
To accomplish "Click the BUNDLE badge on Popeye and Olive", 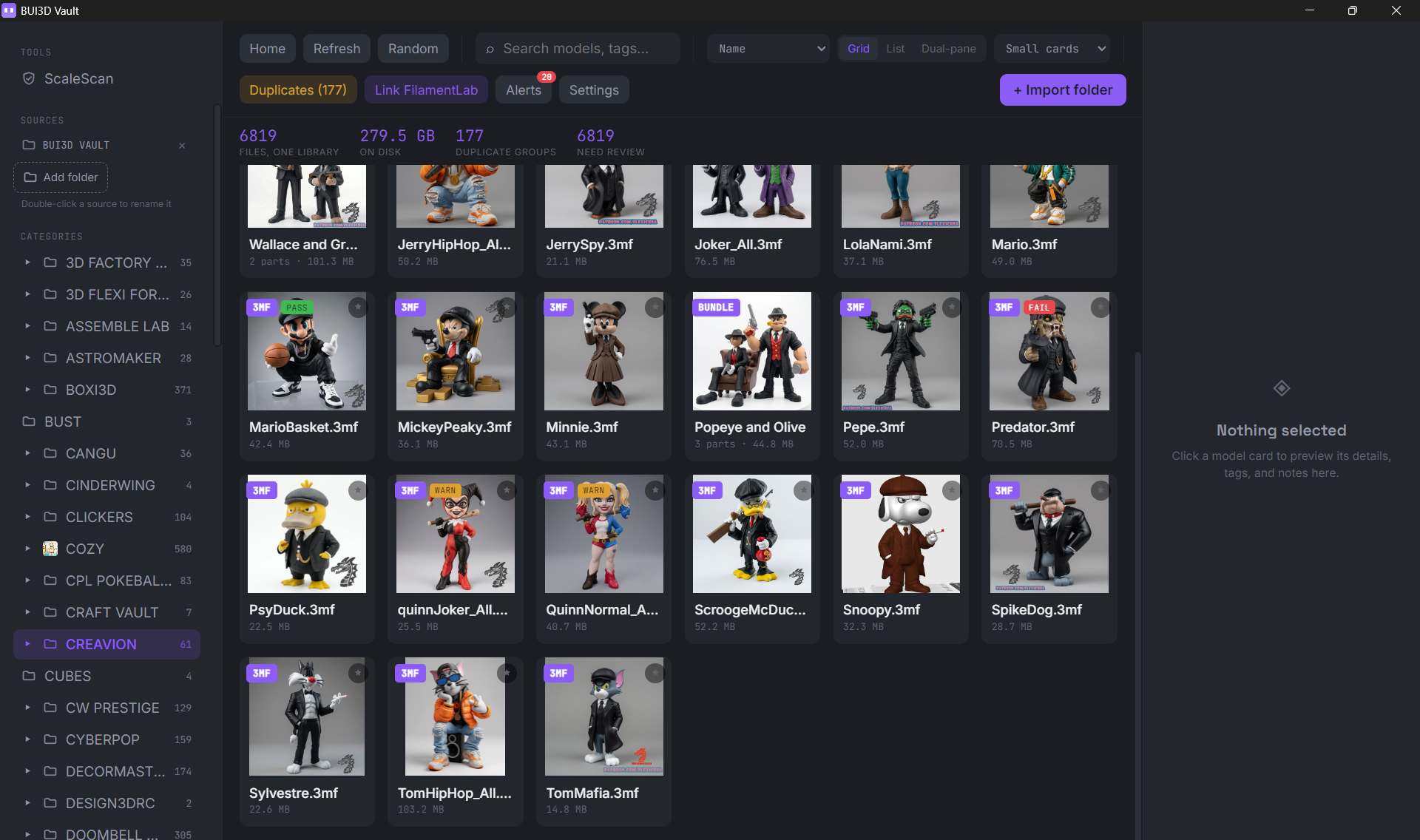I will pos(716,308).
